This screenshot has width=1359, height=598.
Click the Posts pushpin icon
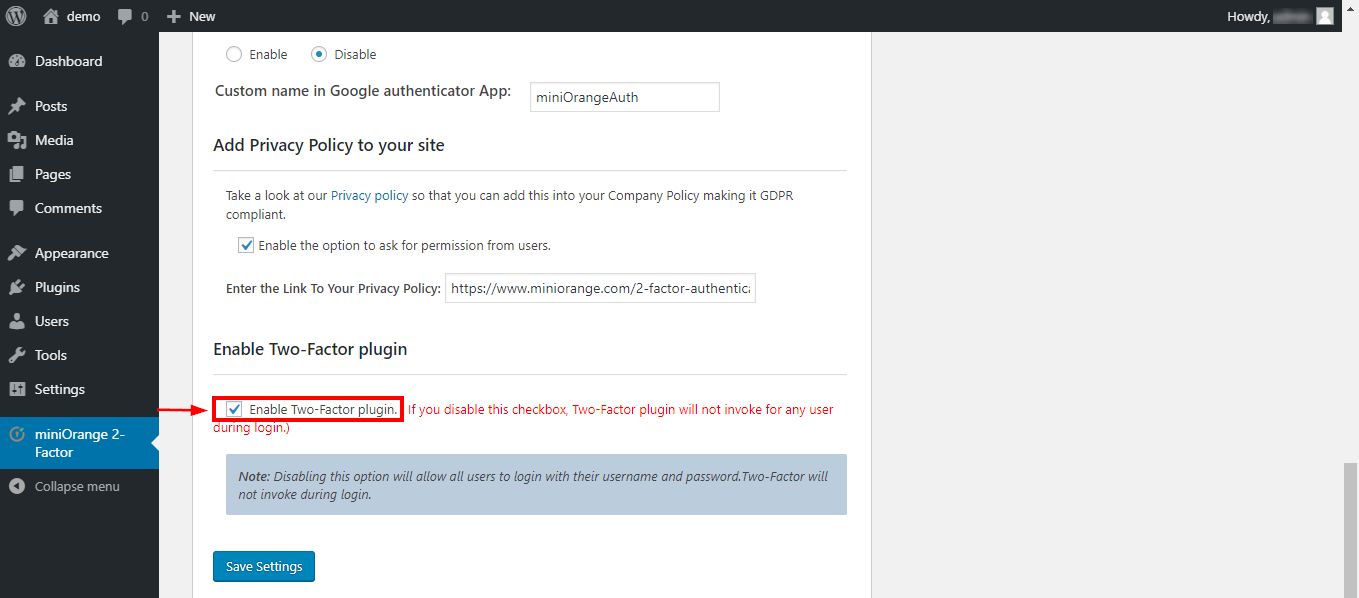(x=17, y=106)
